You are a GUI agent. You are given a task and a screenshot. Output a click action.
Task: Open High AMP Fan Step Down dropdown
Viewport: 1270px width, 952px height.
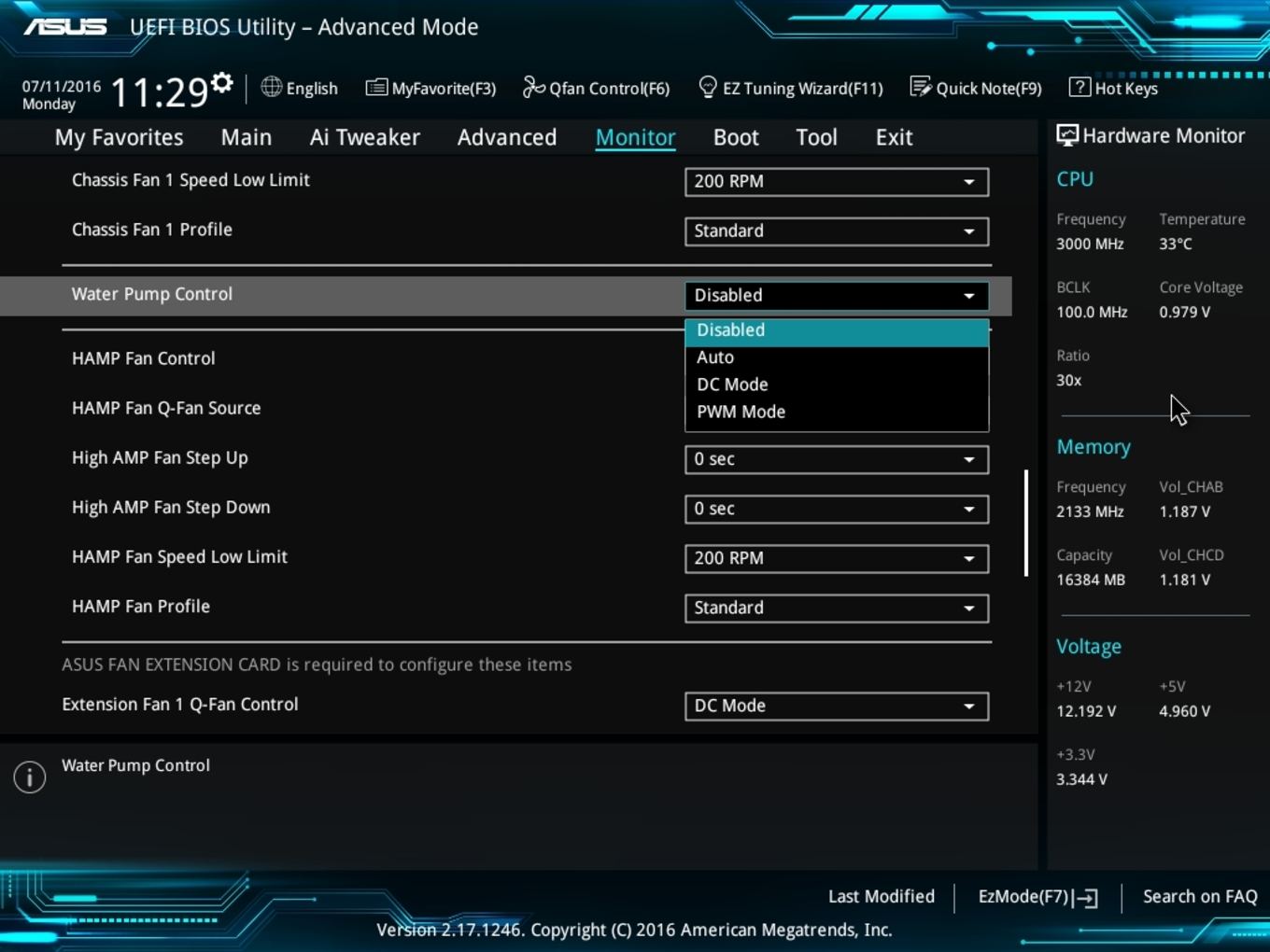(837, 509)
